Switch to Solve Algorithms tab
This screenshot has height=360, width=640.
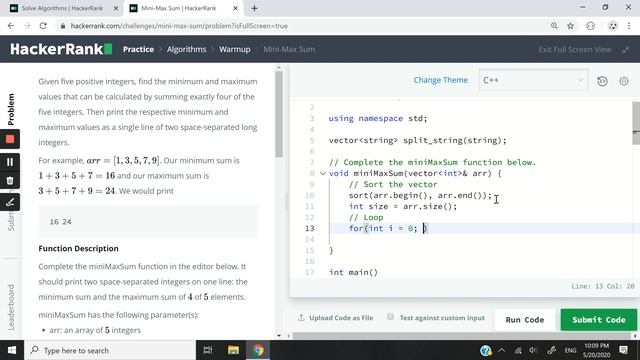click(x=62, y=8)
